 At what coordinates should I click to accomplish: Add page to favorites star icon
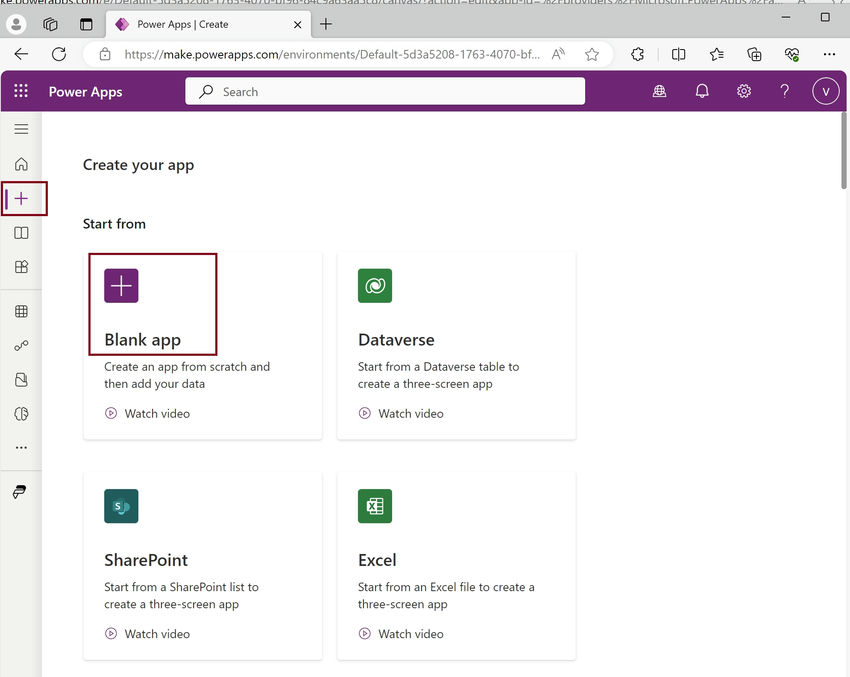click(x=592, y=54)
